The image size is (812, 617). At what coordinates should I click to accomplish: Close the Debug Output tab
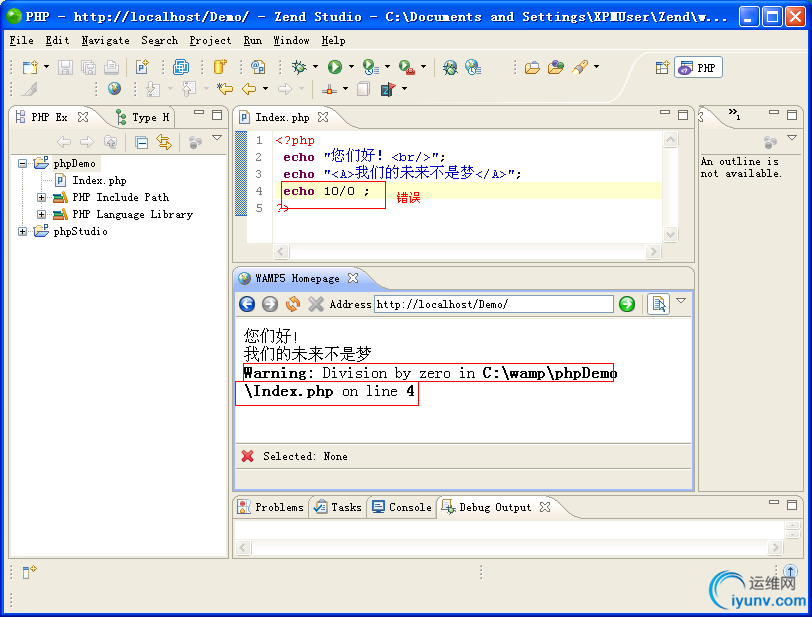point(545,507)
